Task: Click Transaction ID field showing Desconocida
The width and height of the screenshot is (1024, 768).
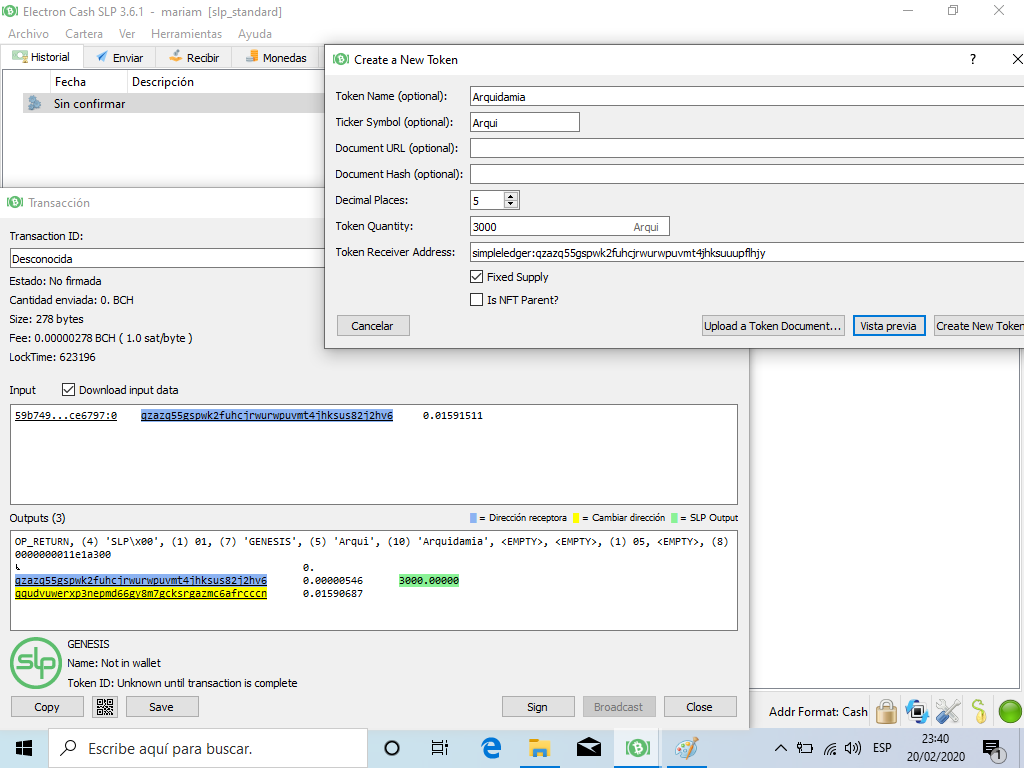Action: [167, 258]
